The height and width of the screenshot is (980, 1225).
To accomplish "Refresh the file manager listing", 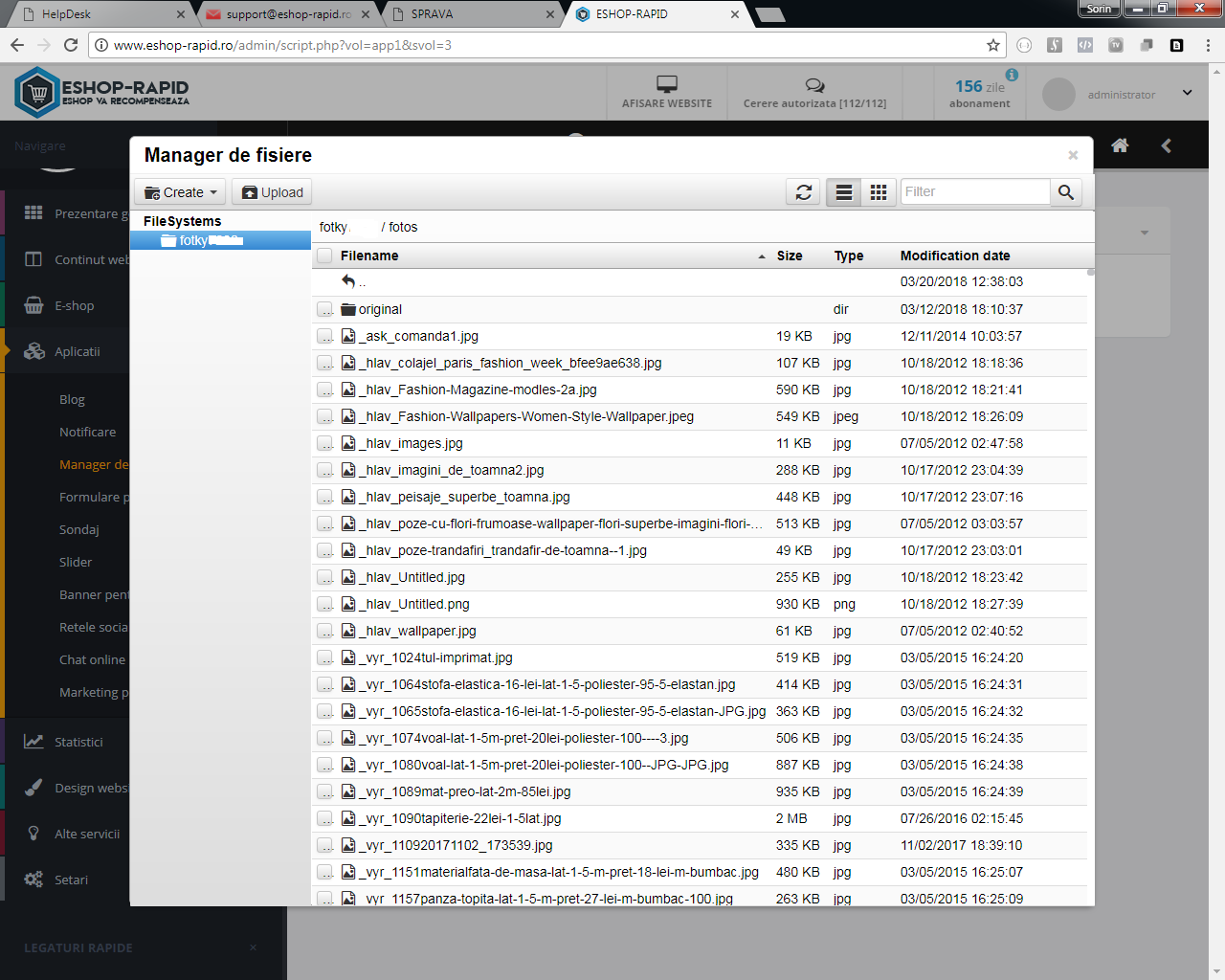I will click(804, 192).
